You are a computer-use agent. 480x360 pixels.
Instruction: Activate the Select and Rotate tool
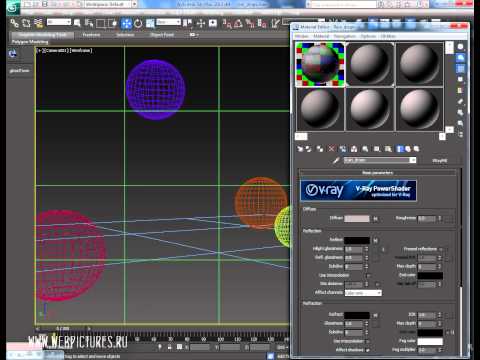[x=138, y=23]
